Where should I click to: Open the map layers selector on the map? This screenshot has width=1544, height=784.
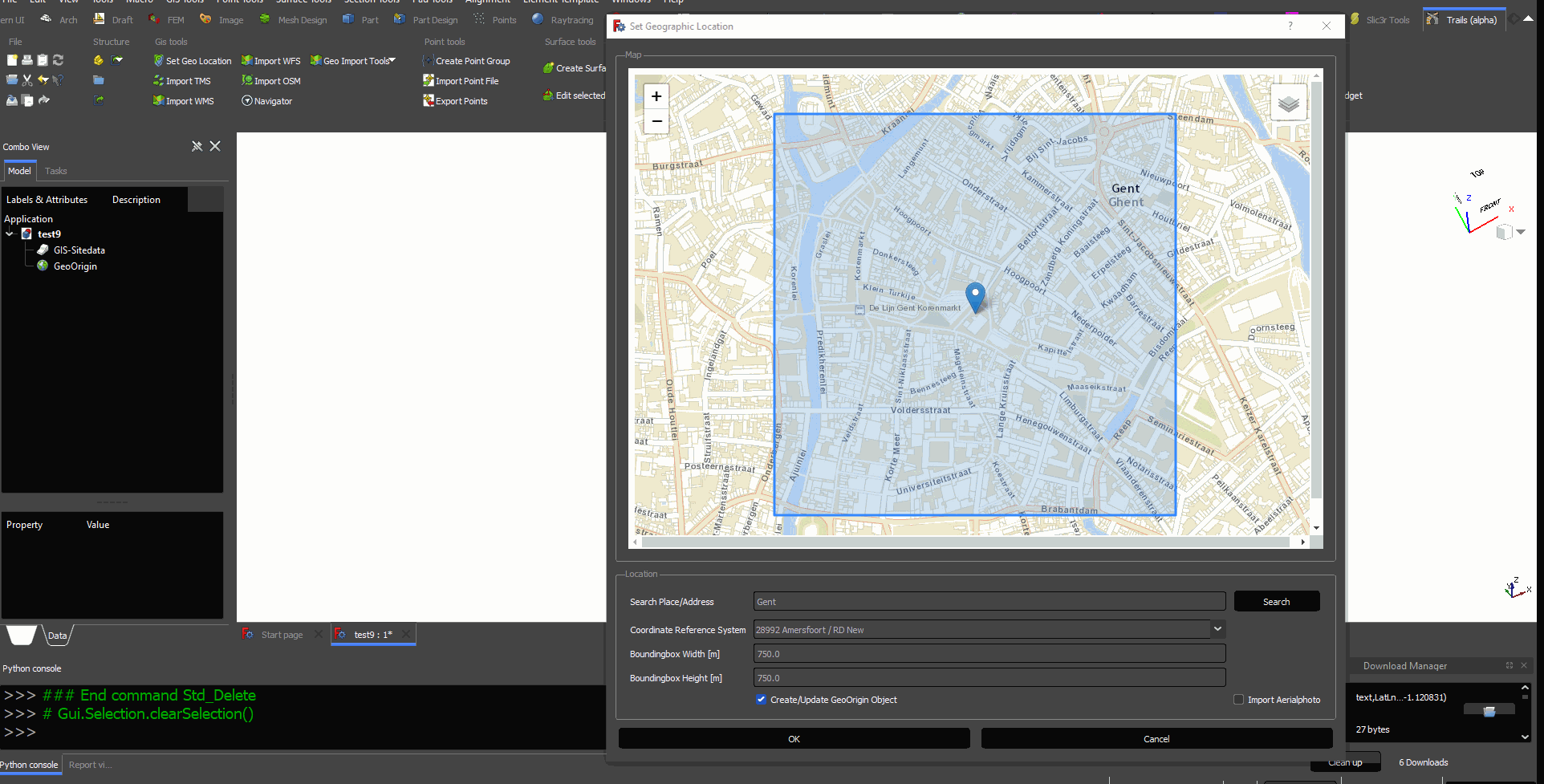pyautogui.click(x=1288, y=103)
